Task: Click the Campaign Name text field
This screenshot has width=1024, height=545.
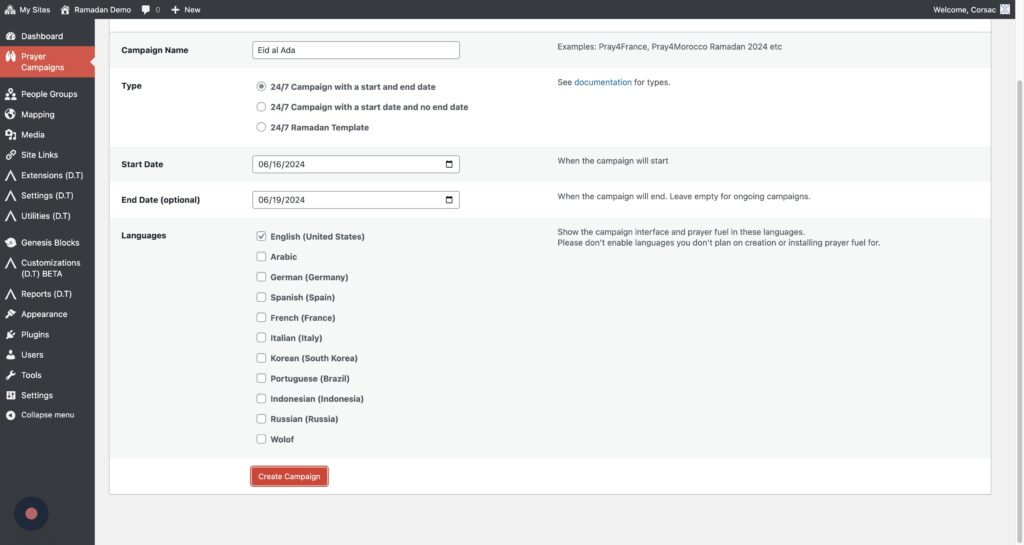Action: click(x=356, y=50)
